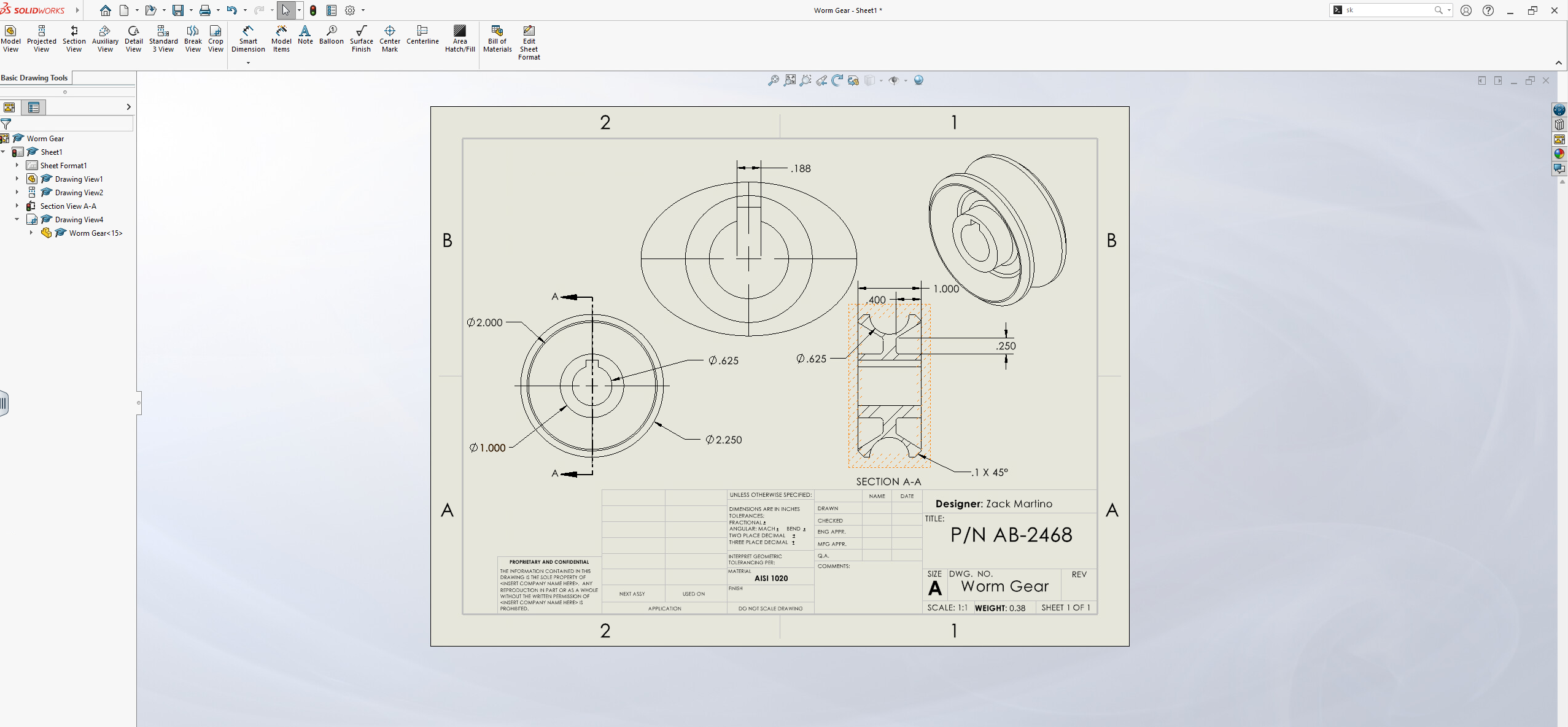Screen dimensions: 1568x727
Task: Open Edit Sheet Format
Action: pyautogui.click(x=529, y=42)
